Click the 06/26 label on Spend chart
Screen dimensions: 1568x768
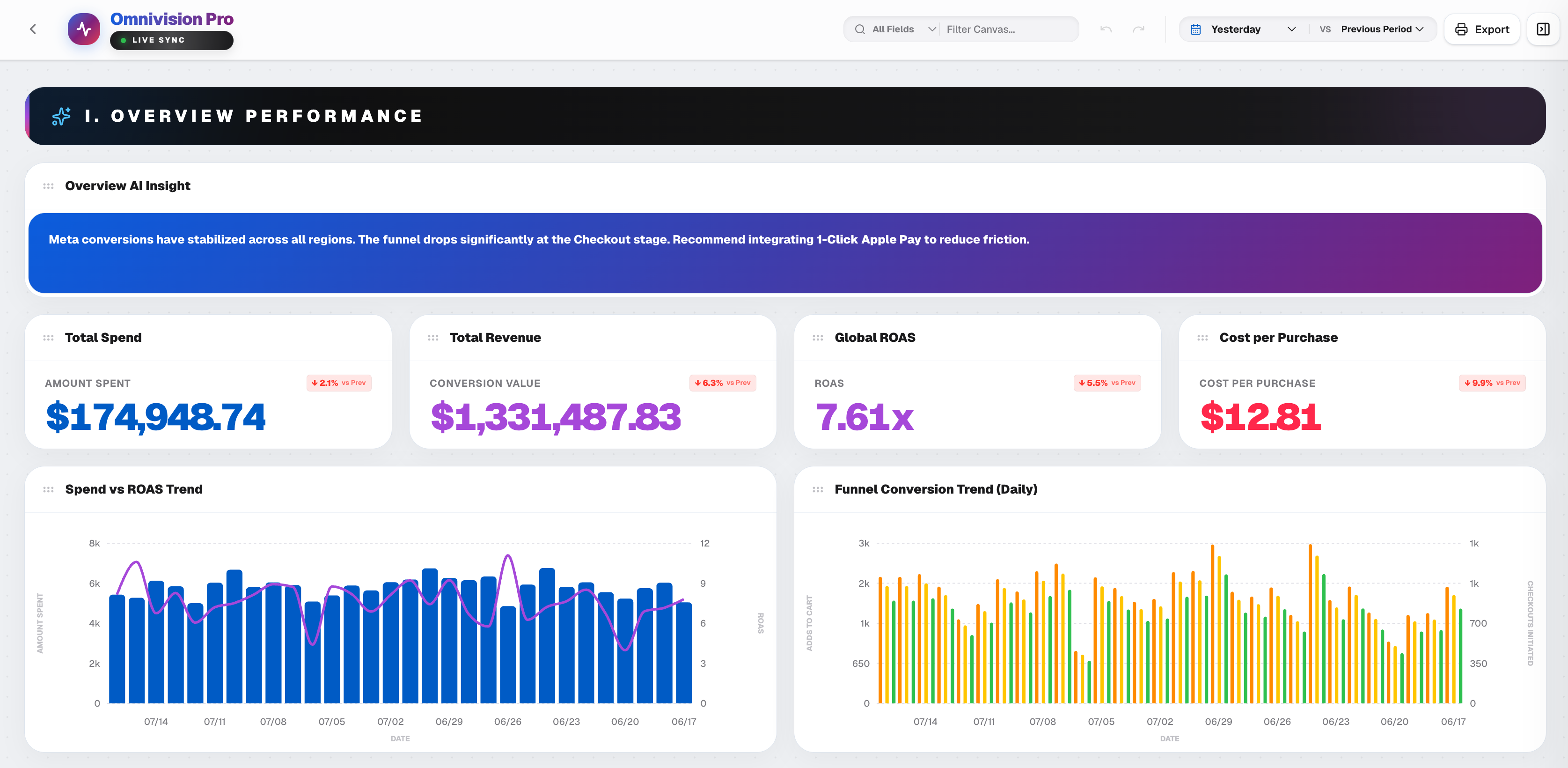pyautogui.click(x=508, y=721)
